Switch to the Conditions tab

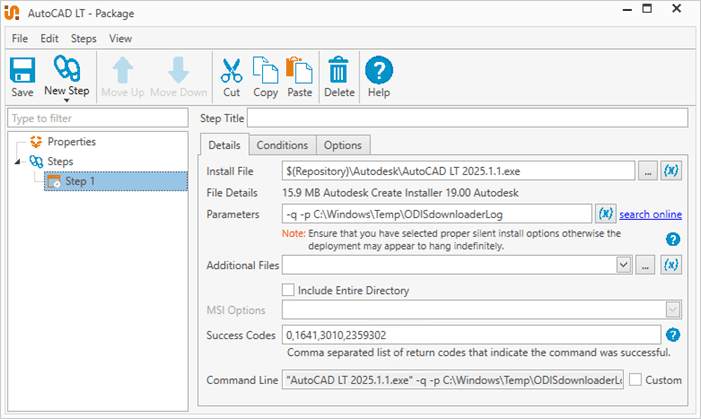coord(282,145)
